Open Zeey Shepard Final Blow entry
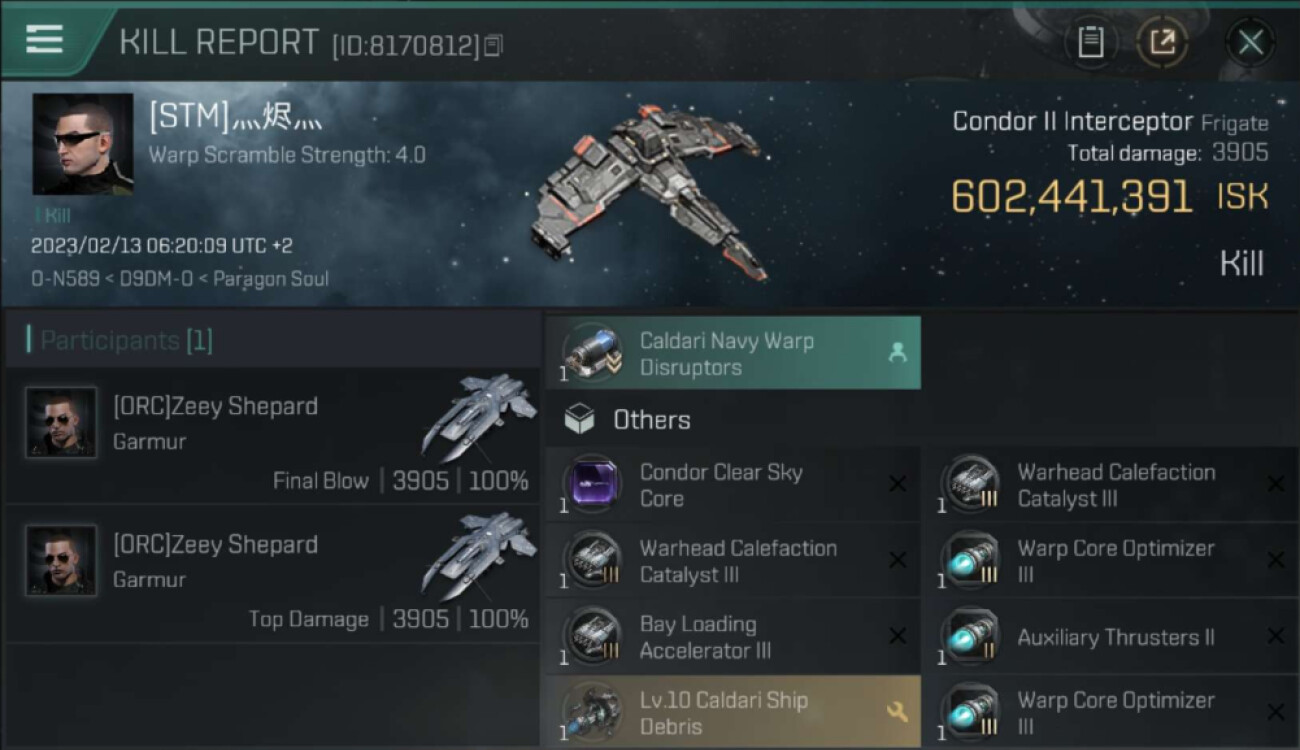This screenshot has width=1300, height=750. pyautogui.click(x=273, y=436)
